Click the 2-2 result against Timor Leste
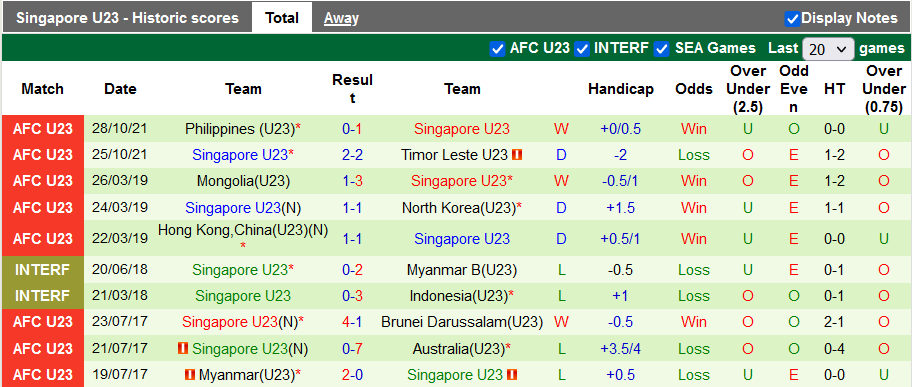The height and width of the screenshot is (387, 912). [x=352, y=155]
